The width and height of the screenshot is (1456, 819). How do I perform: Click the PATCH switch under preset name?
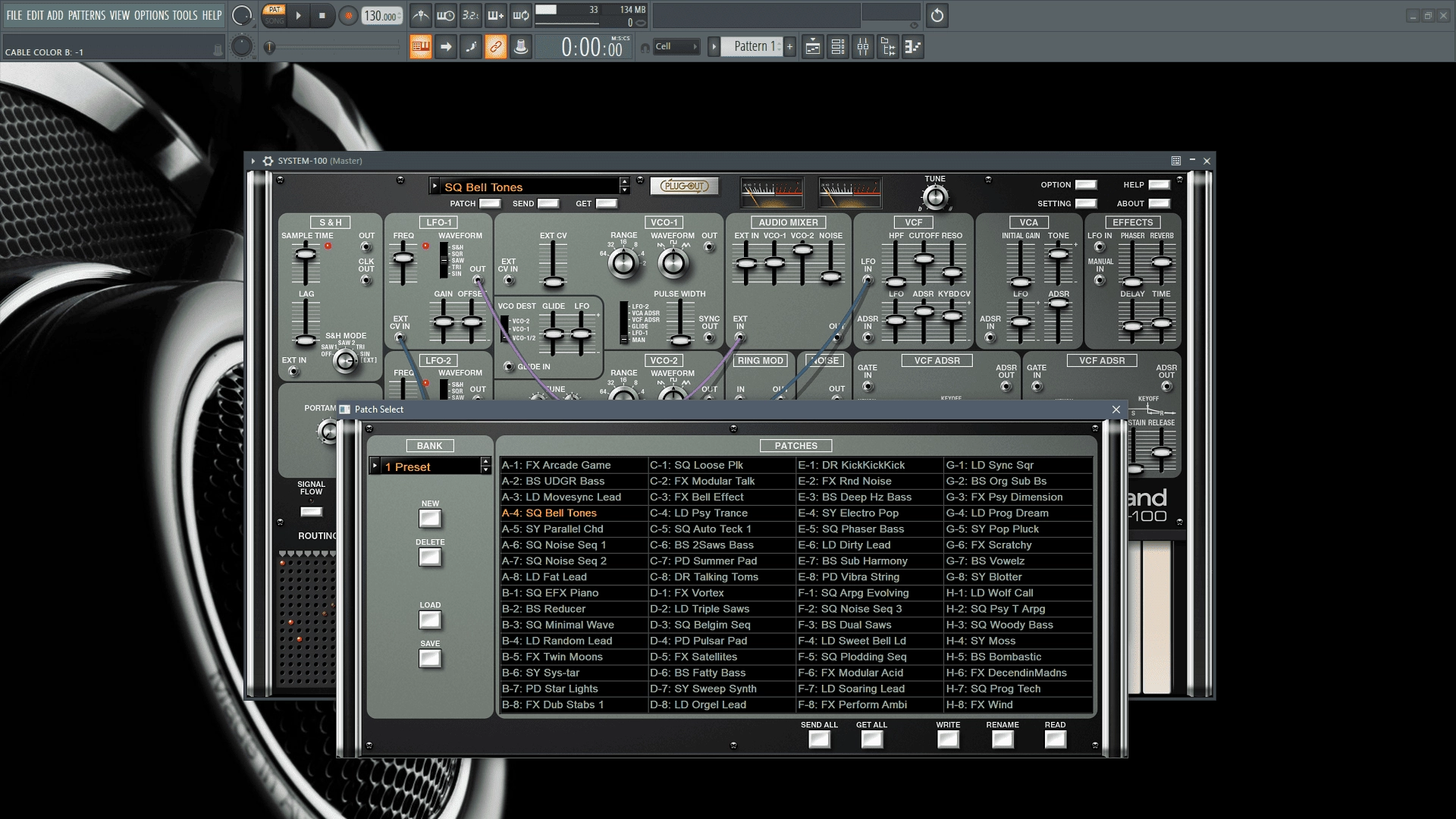[491, 203]
